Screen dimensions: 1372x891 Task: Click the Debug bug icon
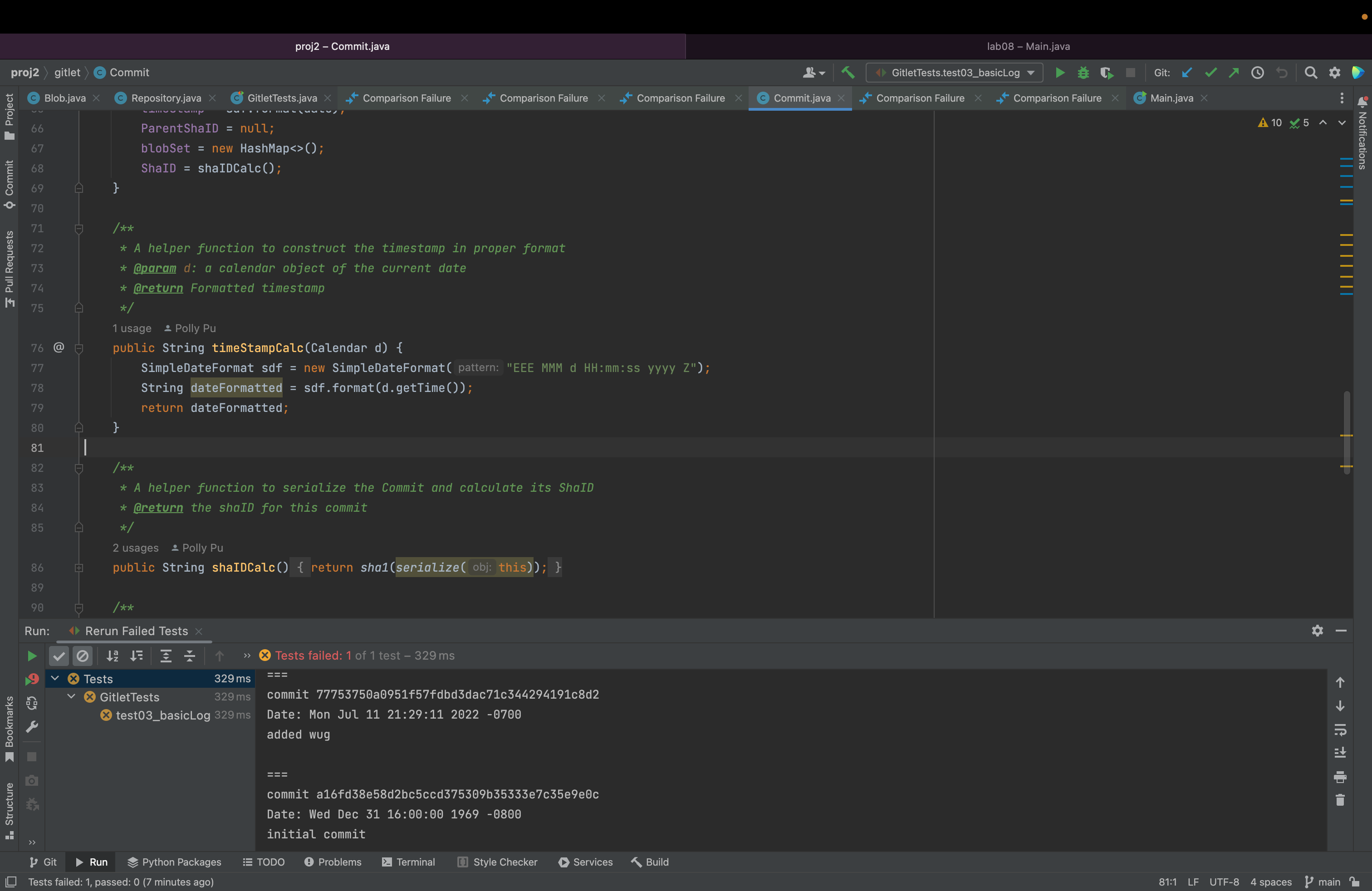point(1083,73)
